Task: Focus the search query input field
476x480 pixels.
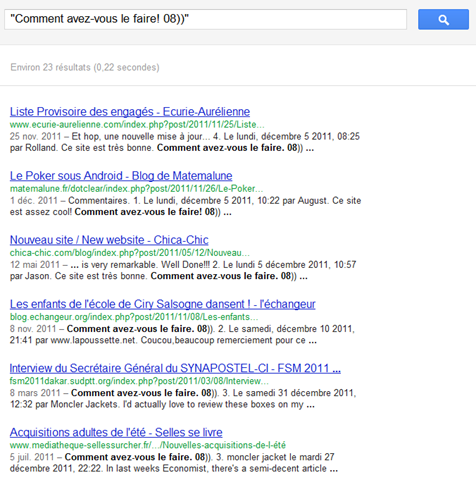Action: pos(205,19)
